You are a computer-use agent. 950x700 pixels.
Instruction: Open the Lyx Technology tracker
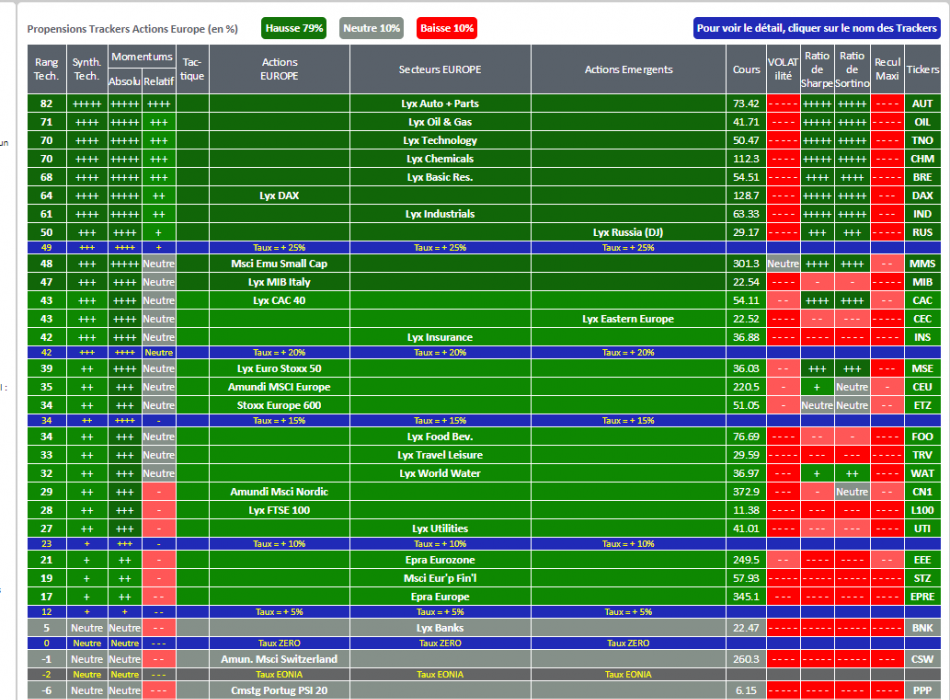[x=440, y=141]
